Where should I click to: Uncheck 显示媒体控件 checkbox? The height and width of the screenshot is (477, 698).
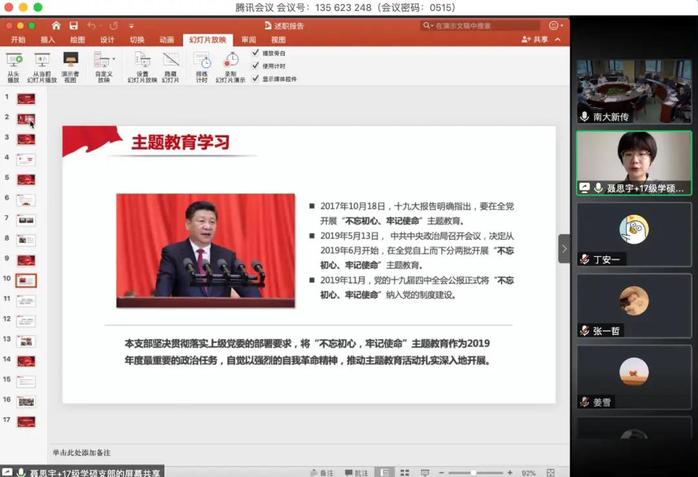255,77
